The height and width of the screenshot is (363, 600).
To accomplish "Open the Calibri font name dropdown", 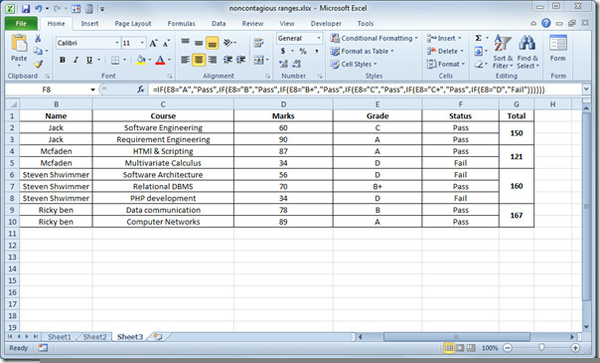I will point(117,43).
